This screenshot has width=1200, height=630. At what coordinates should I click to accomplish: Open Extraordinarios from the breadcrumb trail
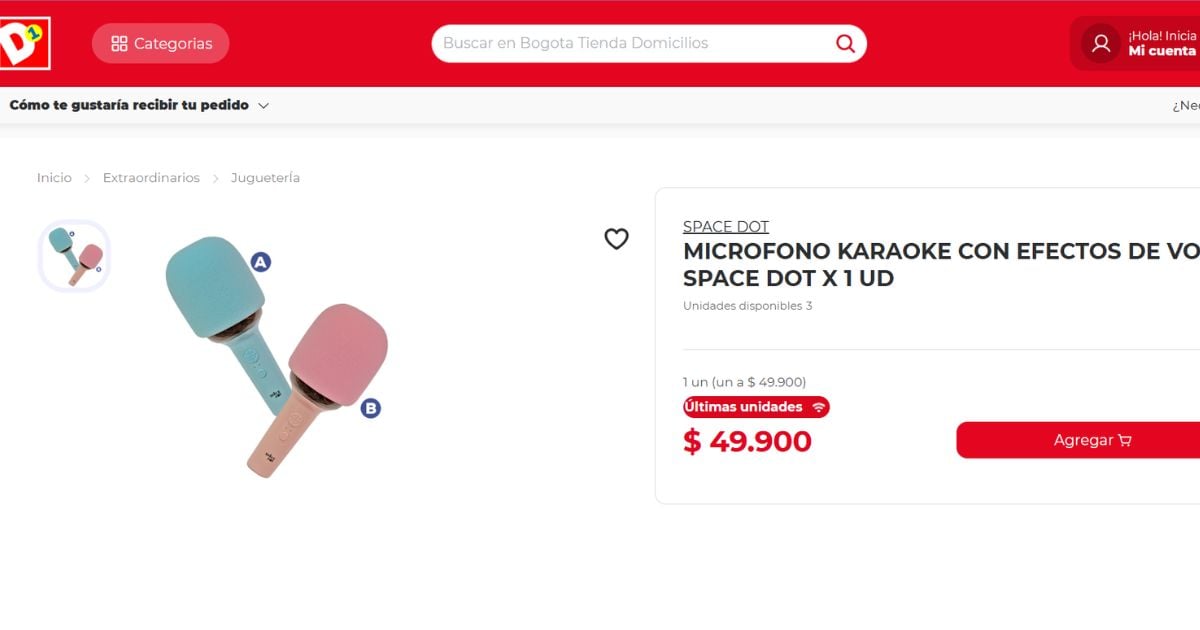pyautogui.click(x=150, y=177)
